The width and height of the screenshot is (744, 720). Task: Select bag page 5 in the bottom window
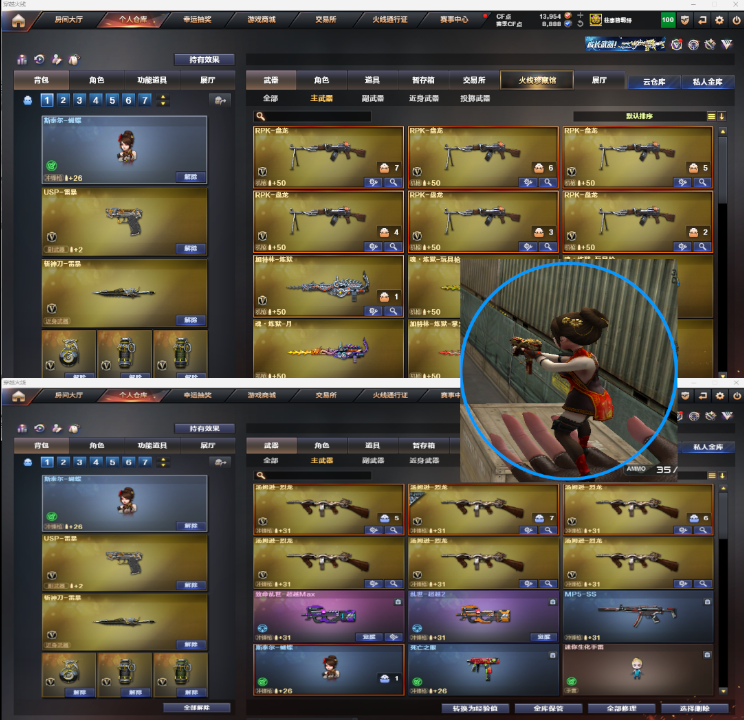point(112,462)
